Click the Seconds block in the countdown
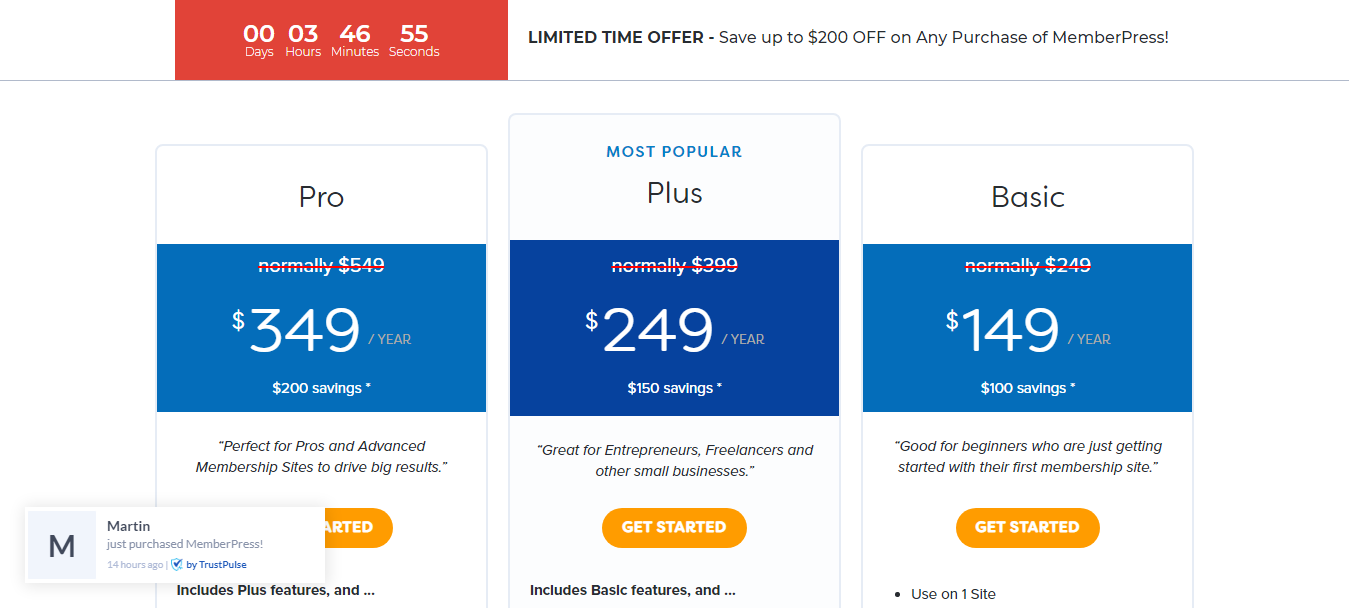The height and width of the screenshot is (608, 1349). tap(413, 40)
